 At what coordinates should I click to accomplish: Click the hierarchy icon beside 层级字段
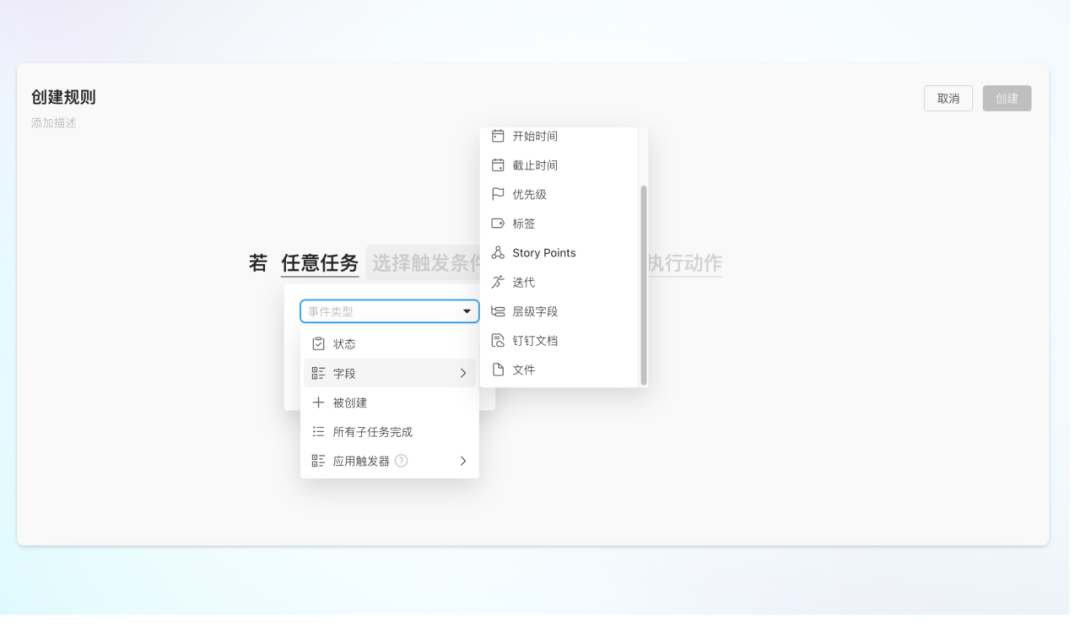[497, 311]
